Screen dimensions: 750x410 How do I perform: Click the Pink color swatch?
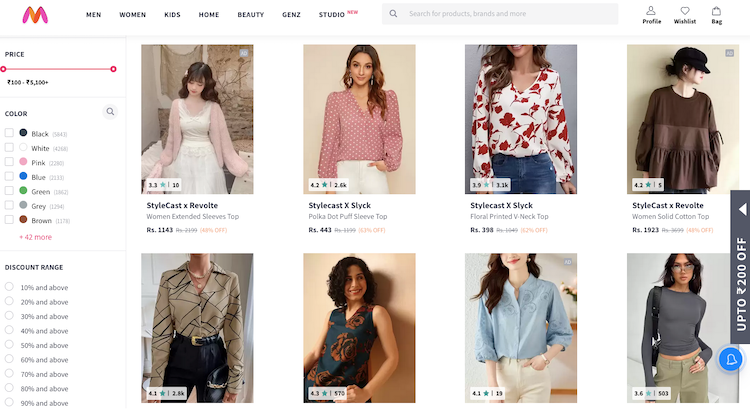pyautogui.click(x=23, y=162)
